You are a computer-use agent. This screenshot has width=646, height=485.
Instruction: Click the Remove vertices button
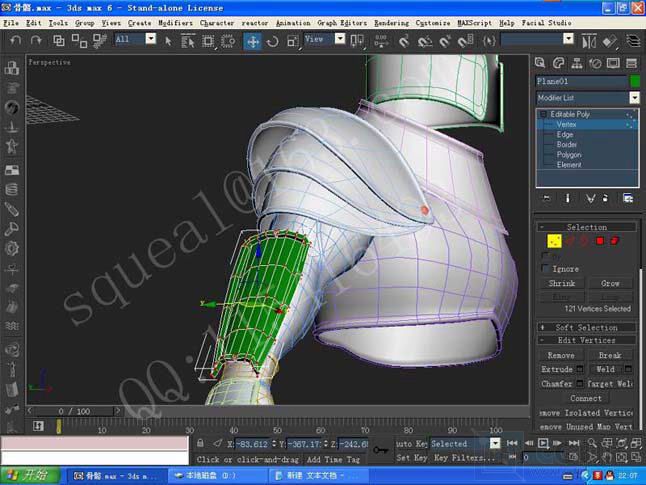561,355
